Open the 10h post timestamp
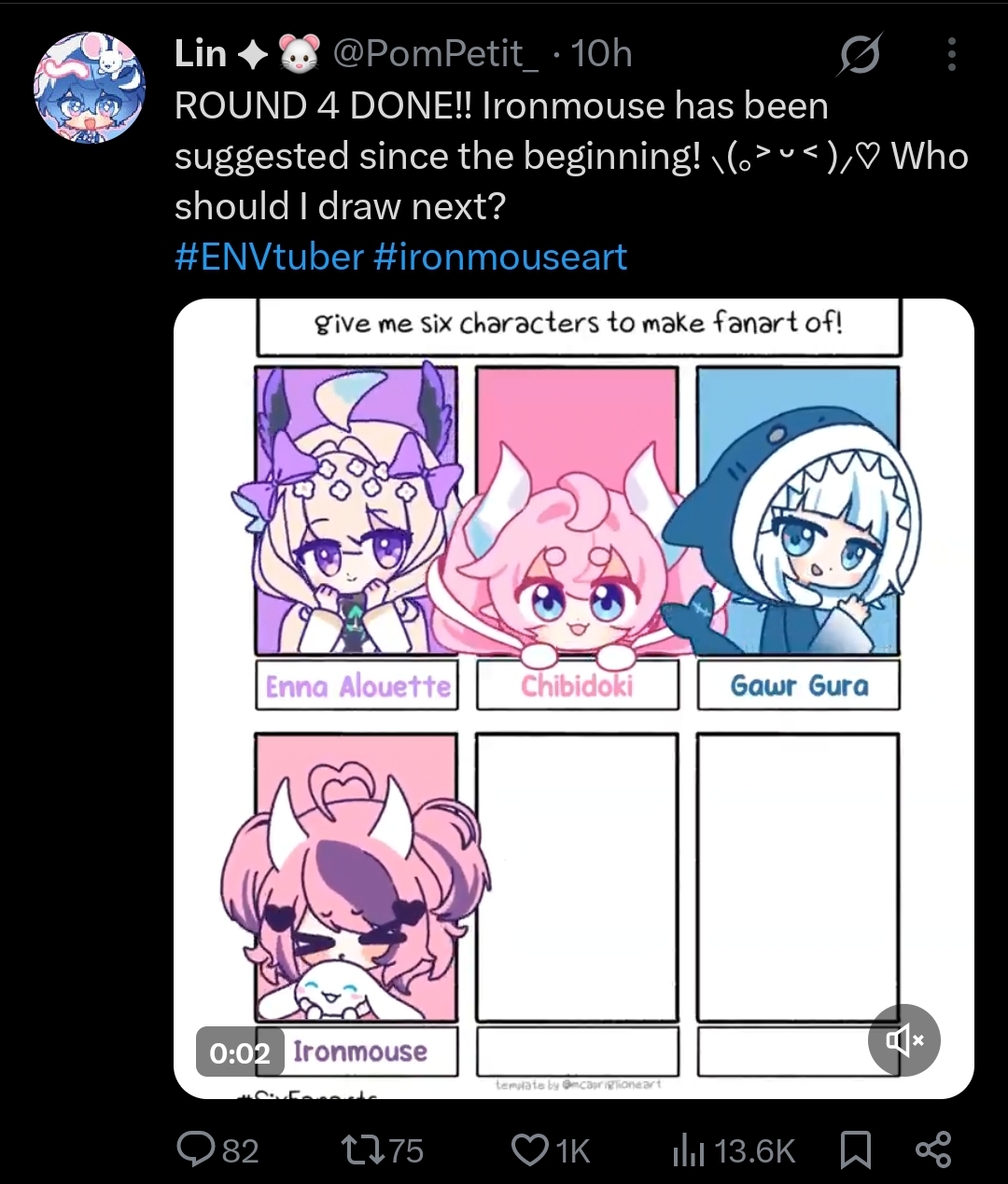The width and height of the screenshot is (1008, 1184). tap(602, 54)
